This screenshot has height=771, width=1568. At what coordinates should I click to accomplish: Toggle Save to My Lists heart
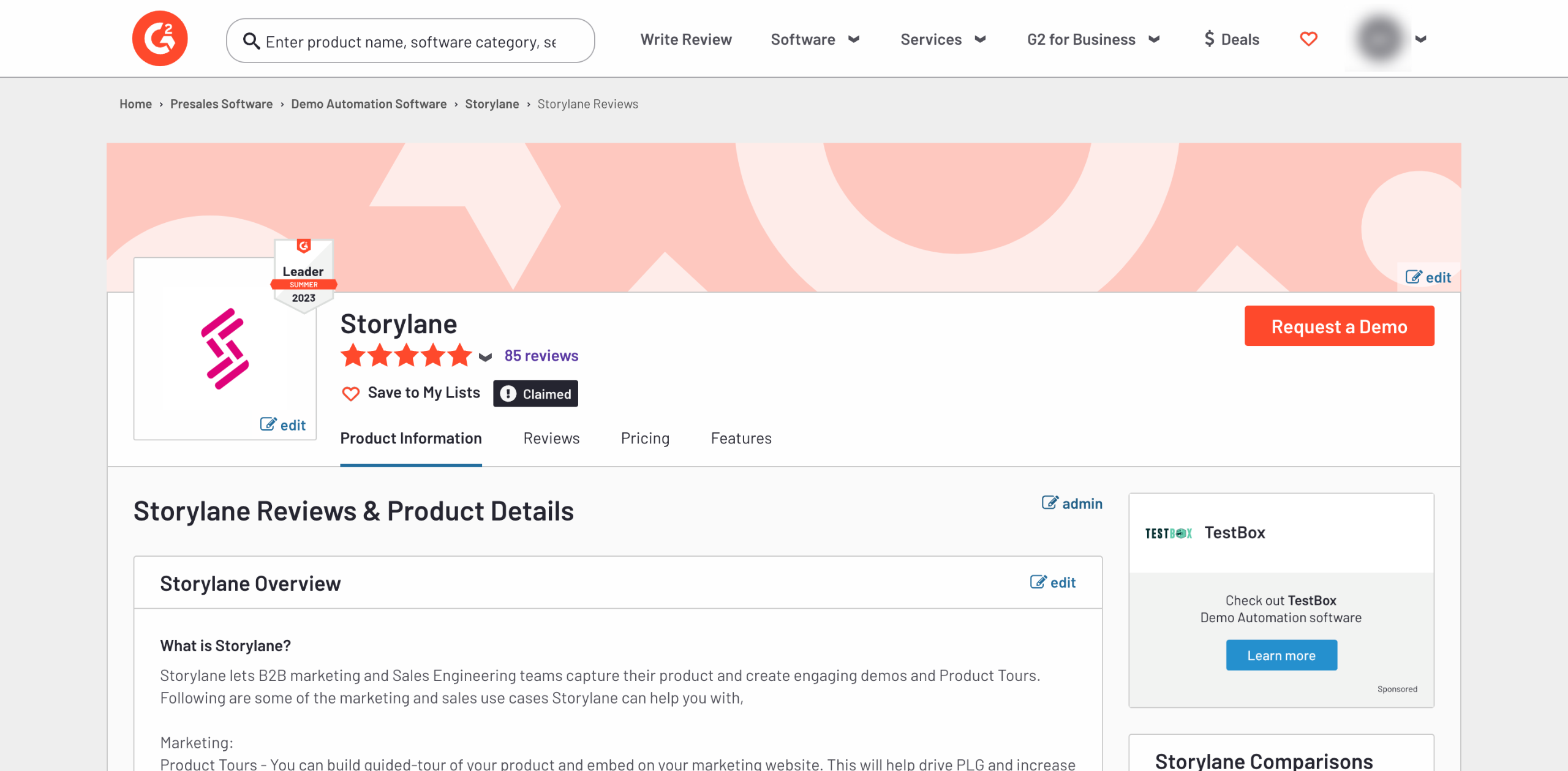point(351,393)
